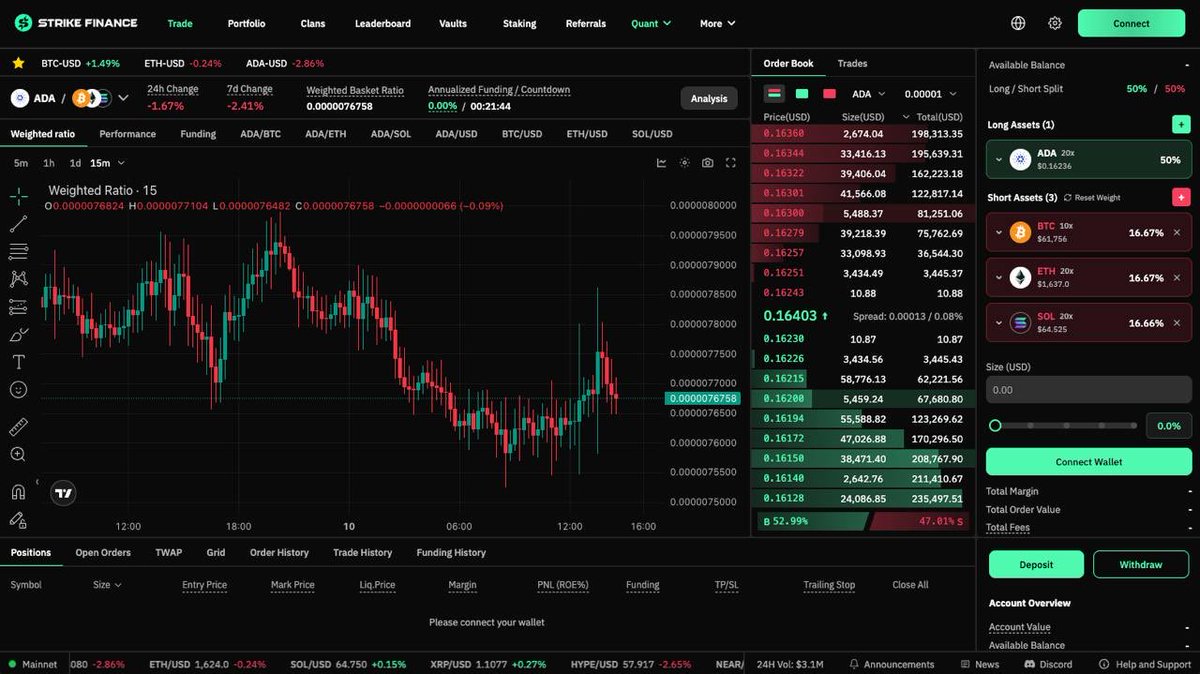The image size is (1200, 674).
Task: Open the header settings gear
Action: [1055, 23]
